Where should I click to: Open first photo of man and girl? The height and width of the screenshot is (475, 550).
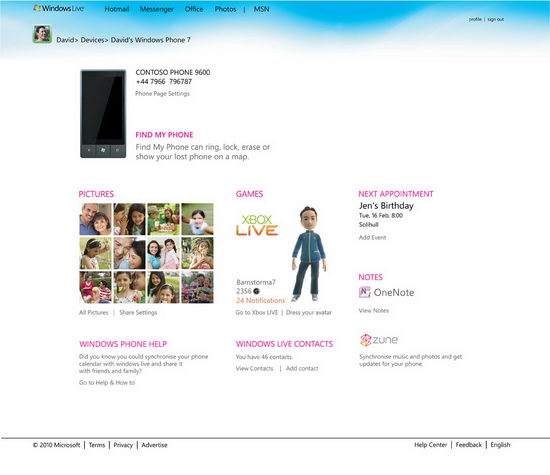(95, 219)
